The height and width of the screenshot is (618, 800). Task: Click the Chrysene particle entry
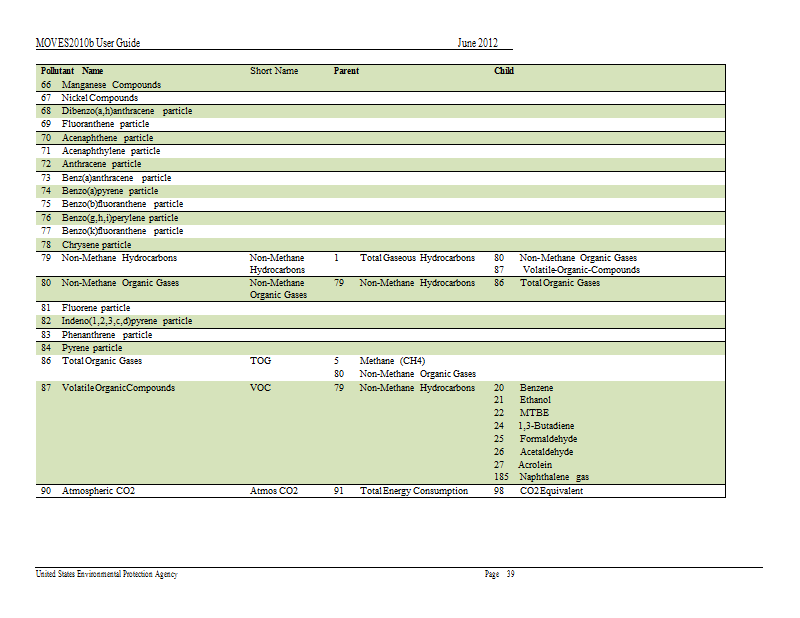click(x=96, y=244)
